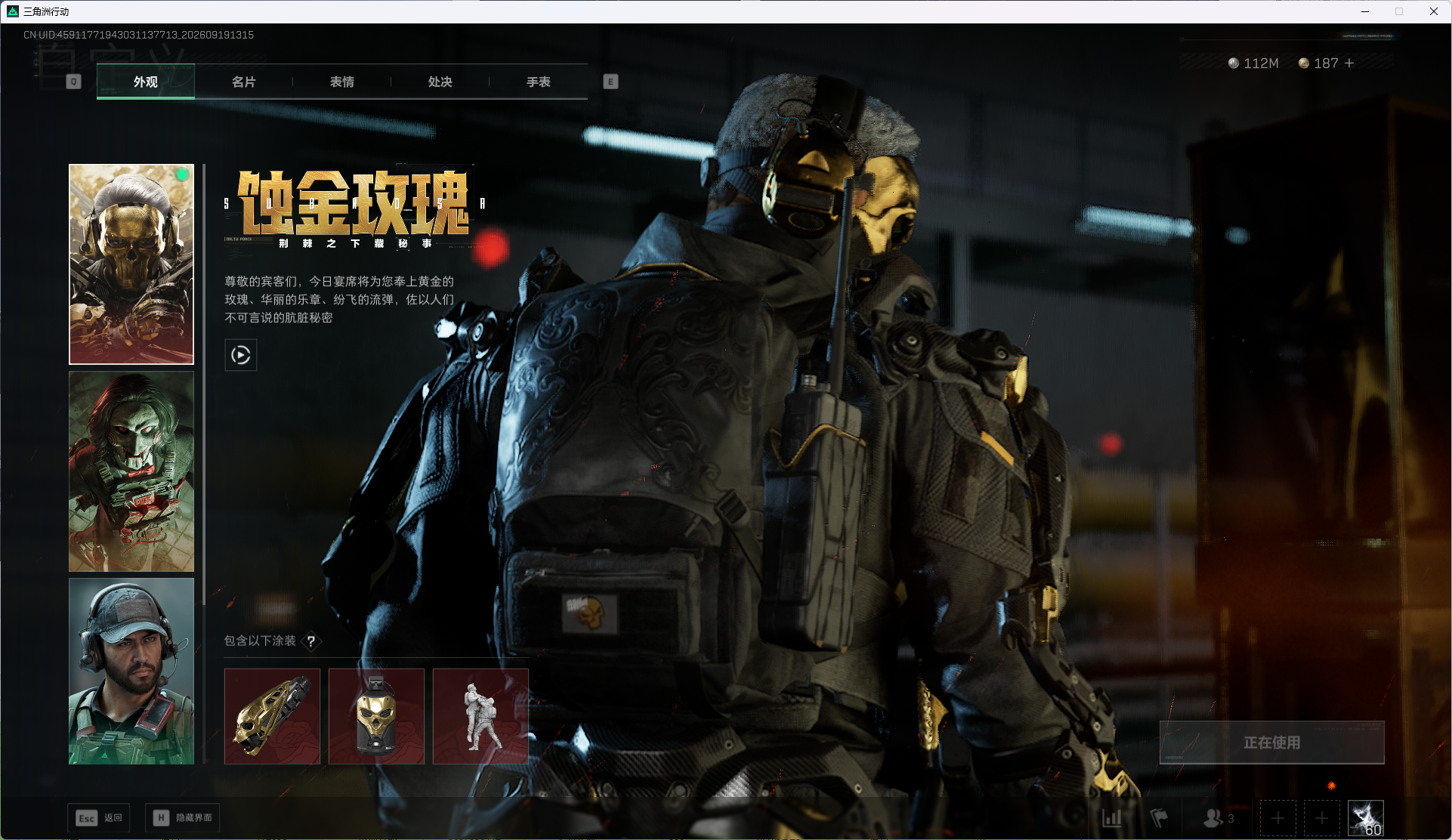
Task: Invite teammate in first empty plus slot
Action: tap(1277, 818)
